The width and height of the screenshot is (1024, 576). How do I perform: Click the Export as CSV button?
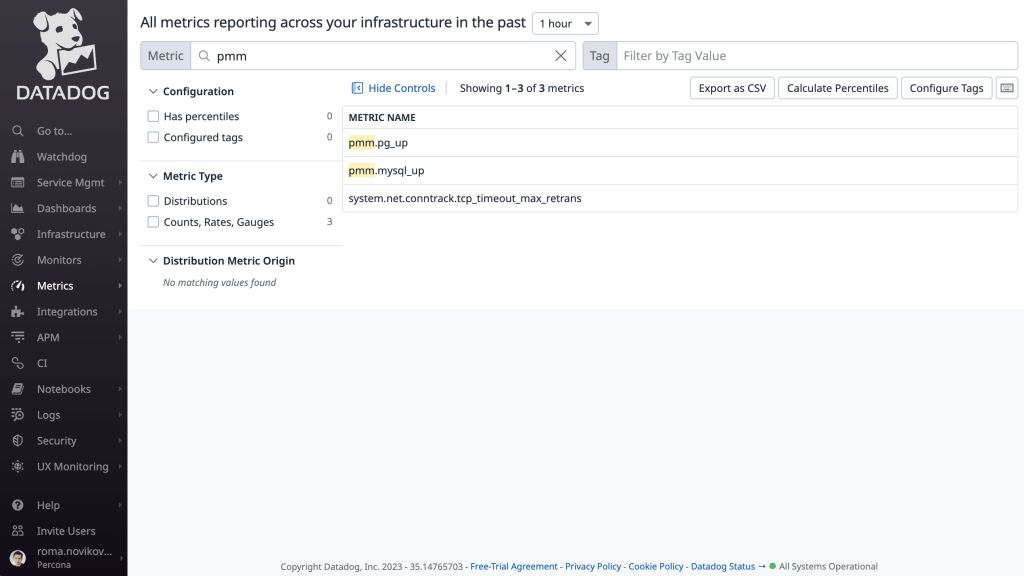[730, 88]
